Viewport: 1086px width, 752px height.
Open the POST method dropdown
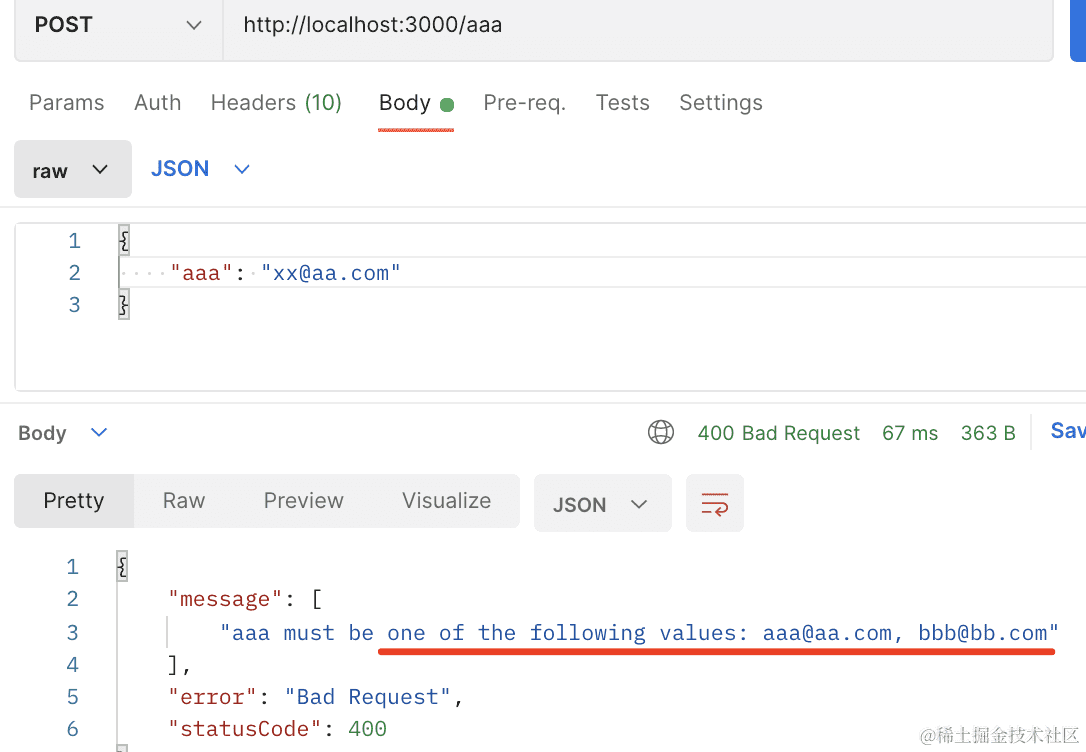(x=118, y=25)
